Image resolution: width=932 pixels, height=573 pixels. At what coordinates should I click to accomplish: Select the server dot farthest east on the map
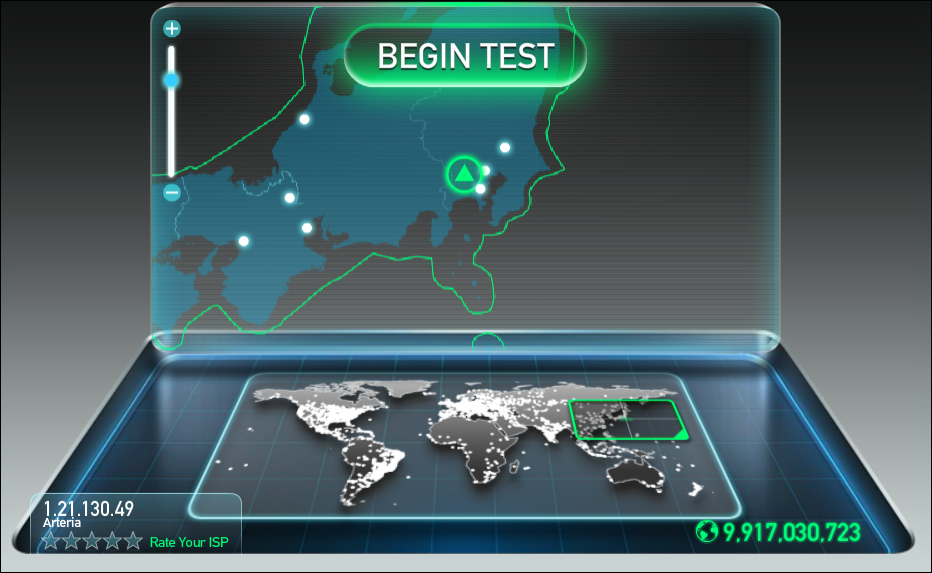tap(505, 147)
